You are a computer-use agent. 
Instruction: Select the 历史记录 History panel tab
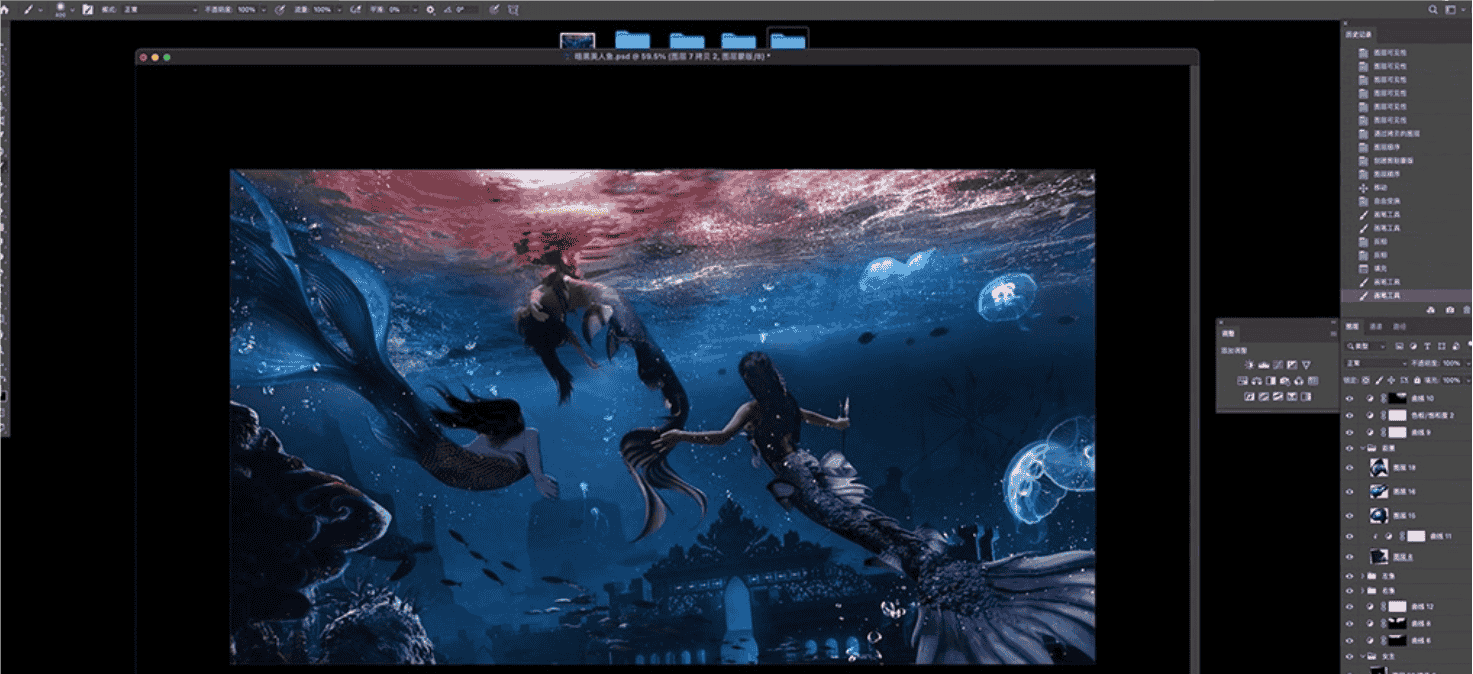point(1358,35)
